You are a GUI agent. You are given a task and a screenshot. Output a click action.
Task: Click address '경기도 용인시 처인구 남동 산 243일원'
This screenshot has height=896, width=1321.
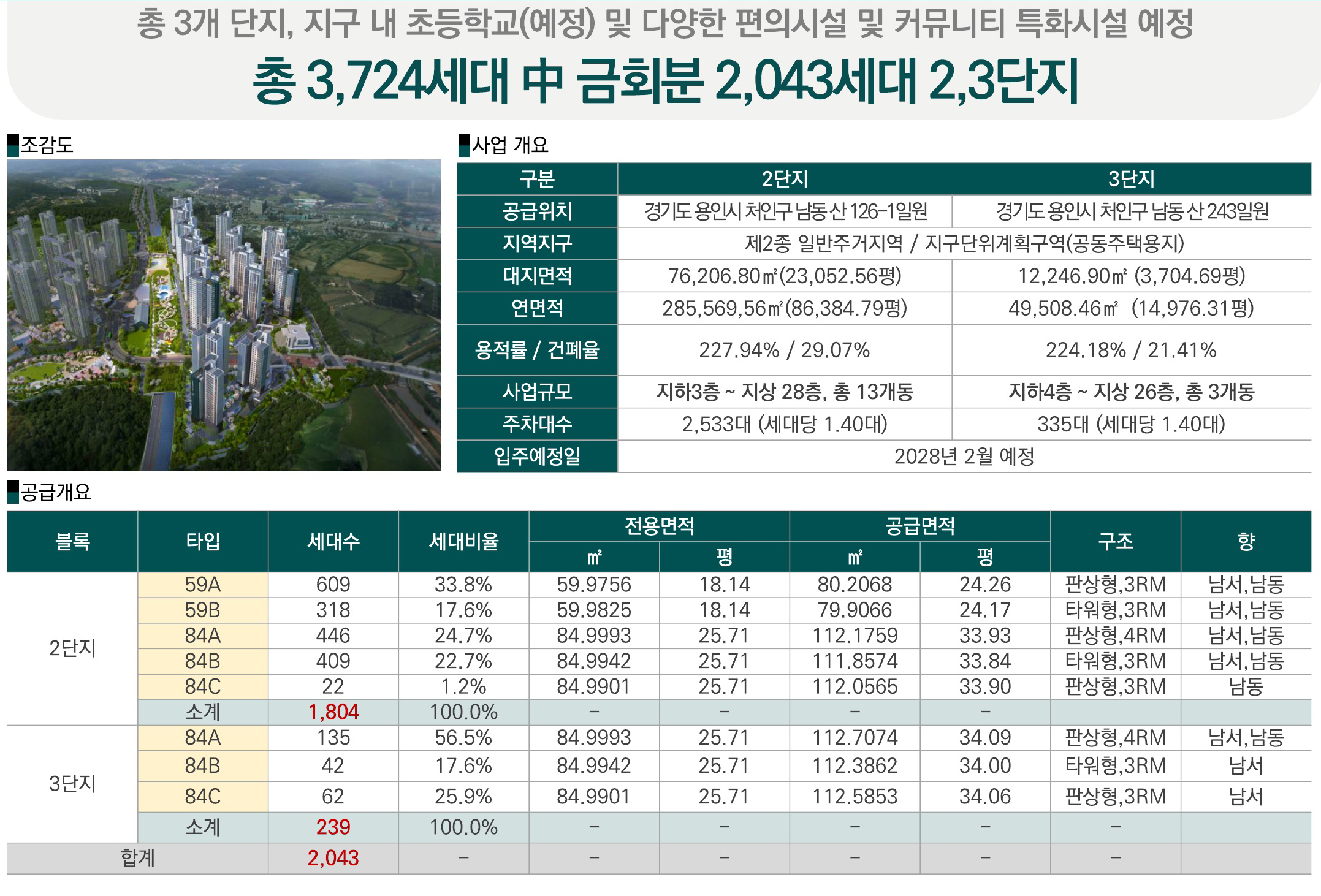tap(1132, 211)
